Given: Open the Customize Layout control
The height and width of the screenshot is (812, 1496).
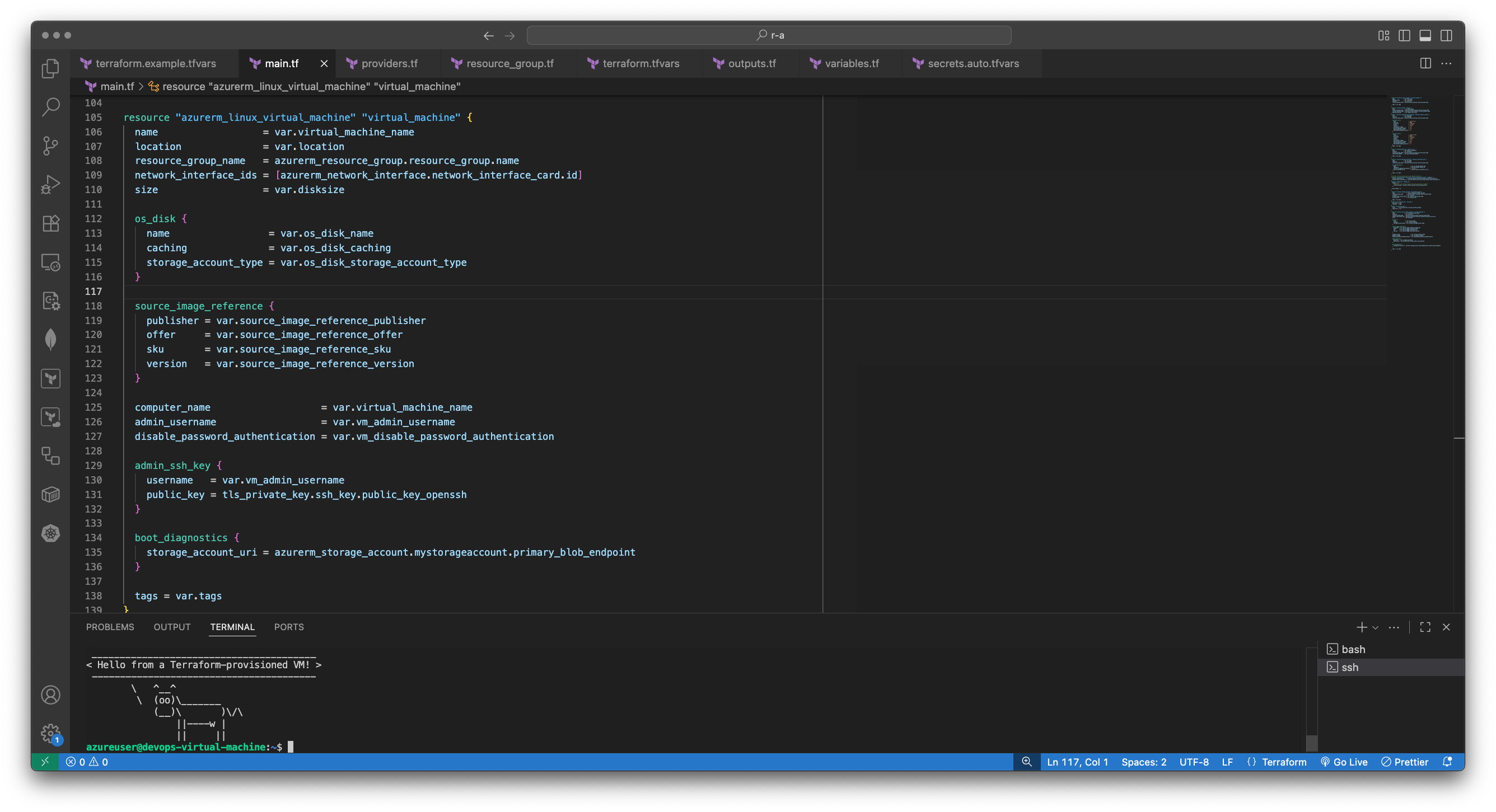Looking at the screenshot, I should tap(1384, 35).
